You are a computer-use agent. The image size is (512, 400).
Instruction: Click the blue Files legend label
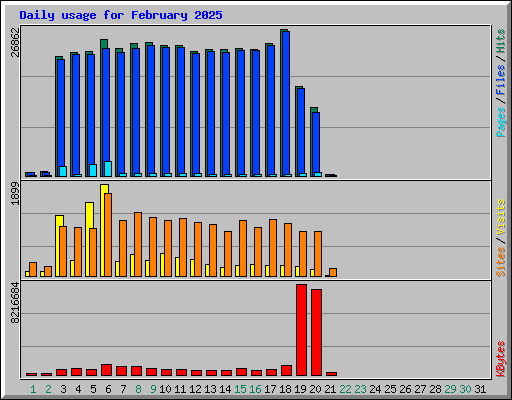pos(500,79)
